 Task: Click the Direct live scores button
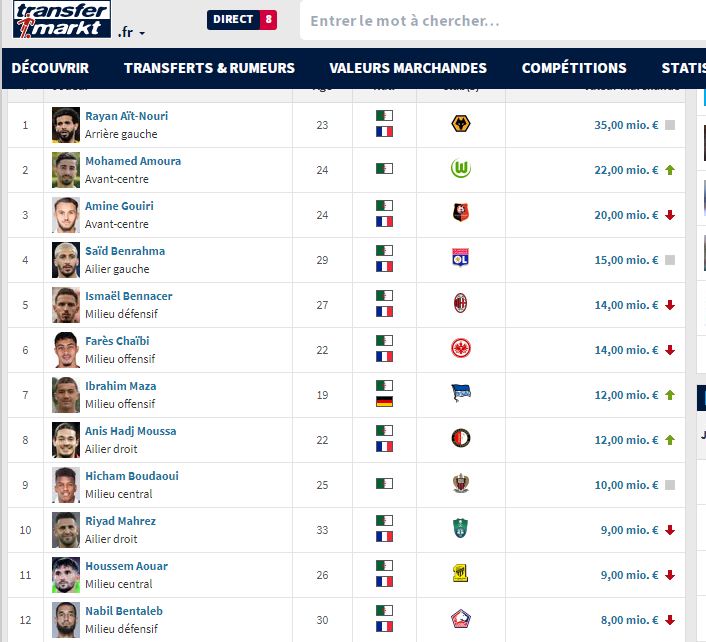point(242,20)
